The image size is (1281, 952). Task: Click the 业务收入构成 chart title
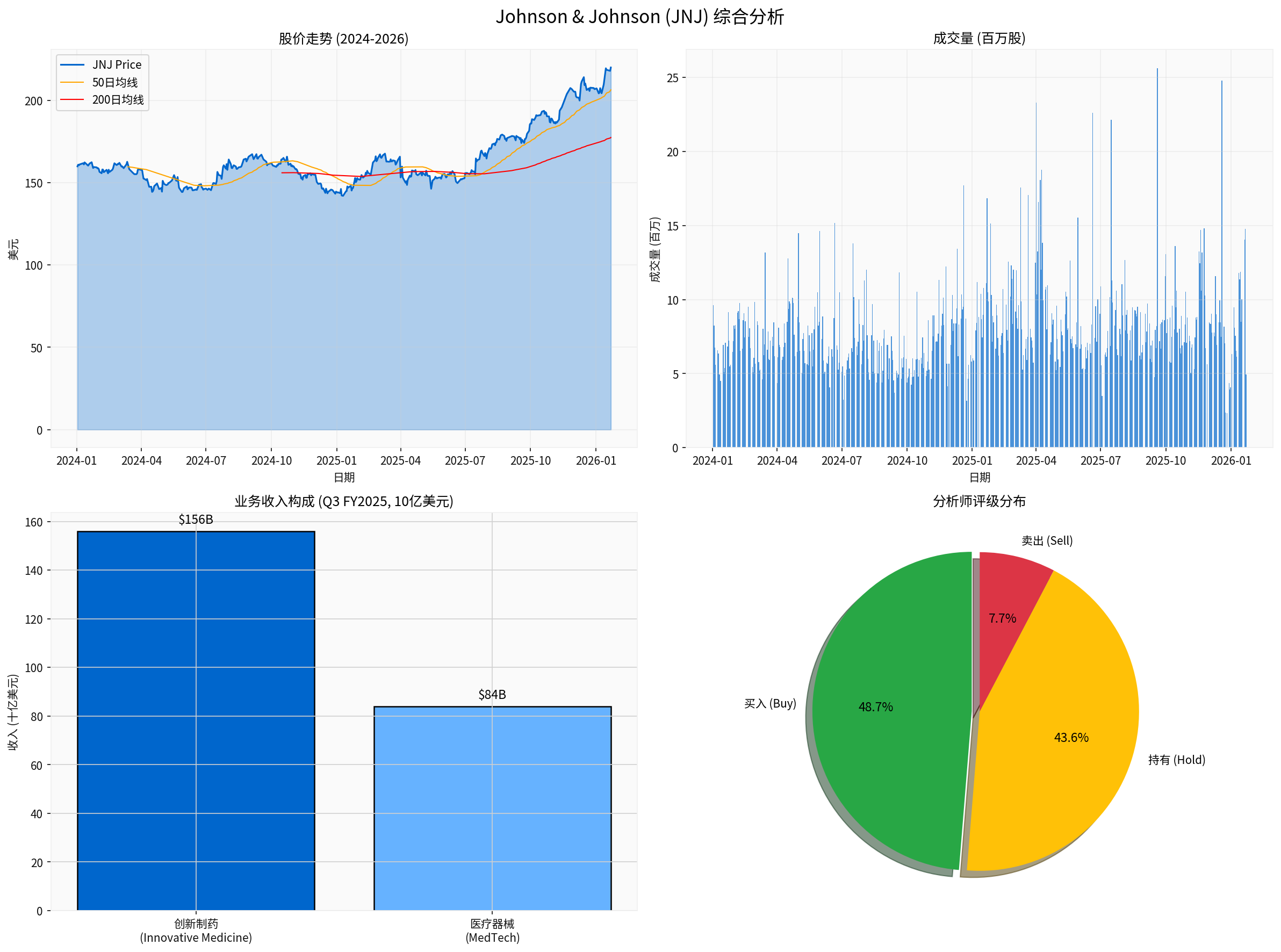[x=343, y=501]
